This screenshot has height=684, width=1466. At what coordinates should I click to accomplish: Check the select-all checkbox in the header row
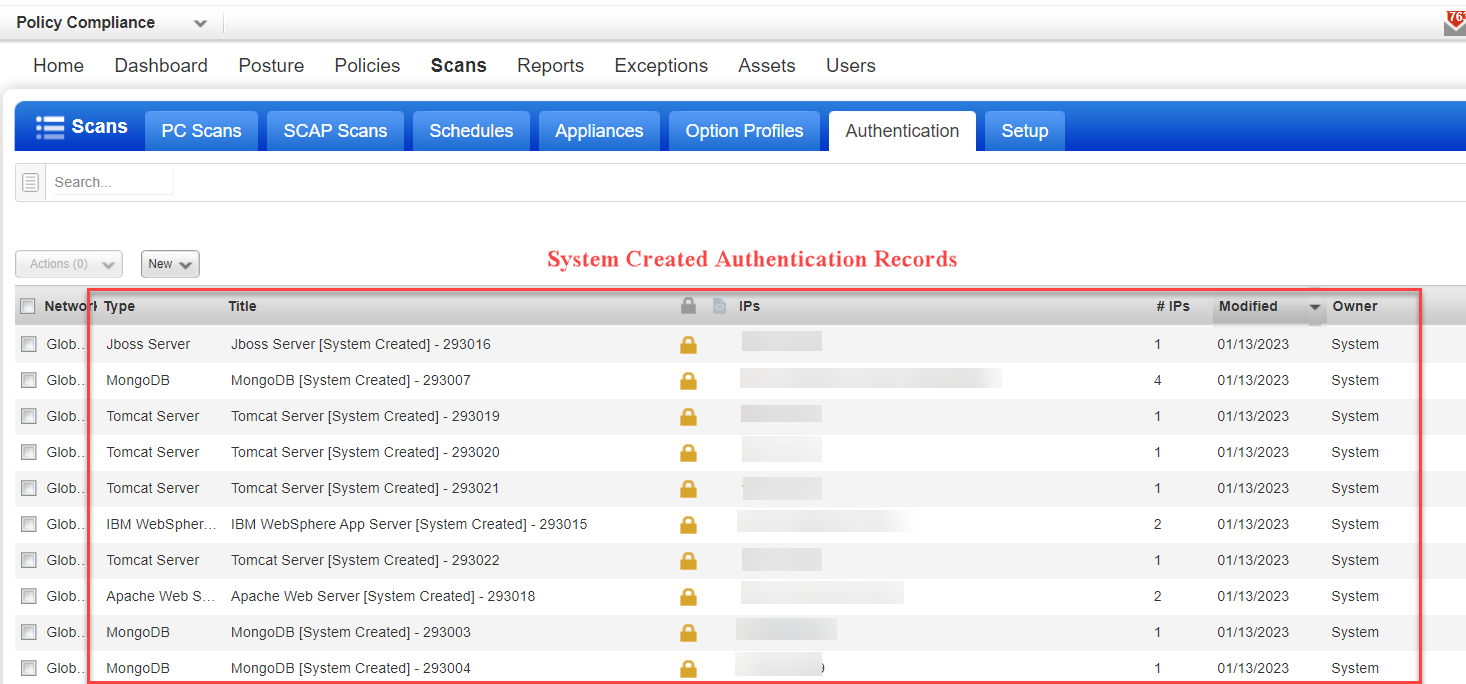[x=27, y=306]
